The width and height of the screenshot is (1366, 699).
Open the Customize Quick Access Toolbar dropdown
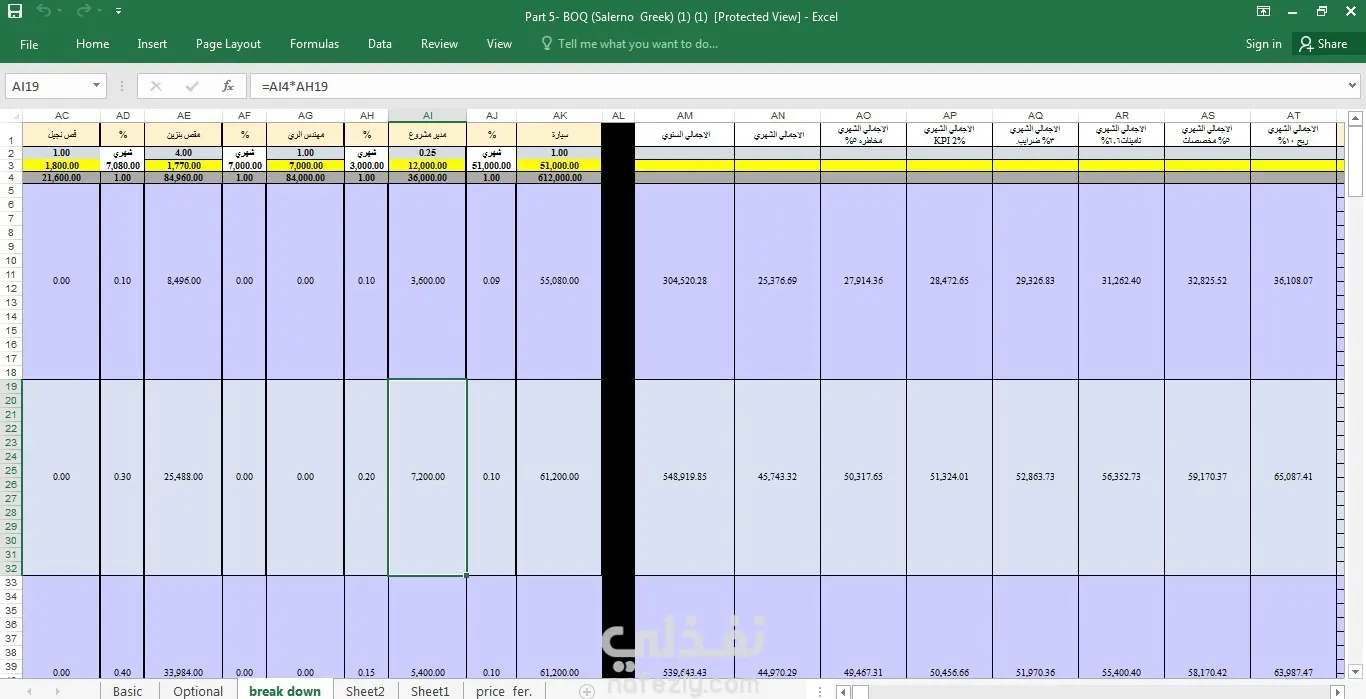coord(118,11)
